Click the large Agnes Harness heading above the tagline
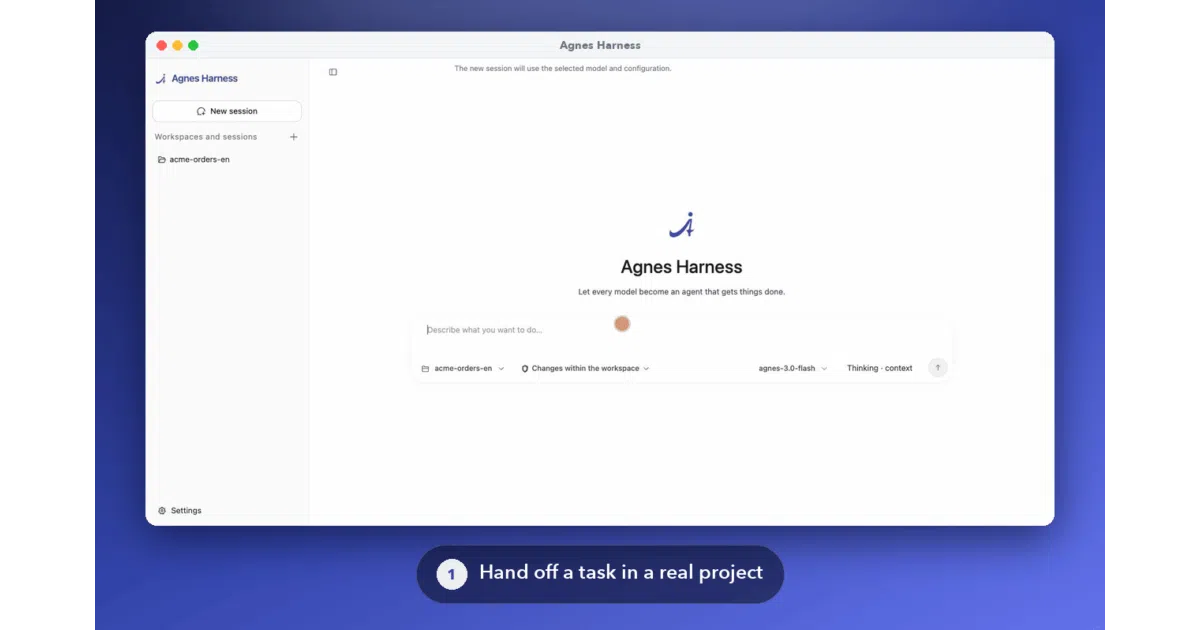 681,267
